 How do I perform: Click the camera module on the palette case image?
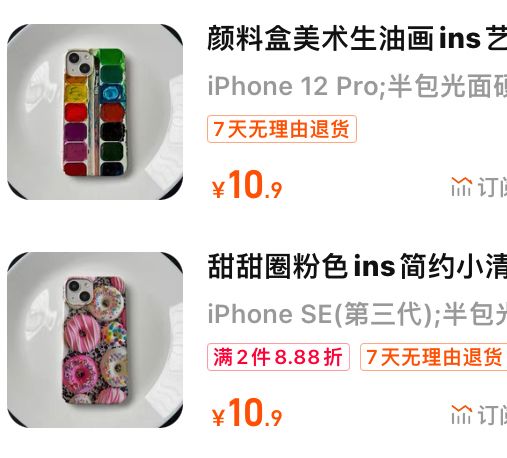point(80,62)
